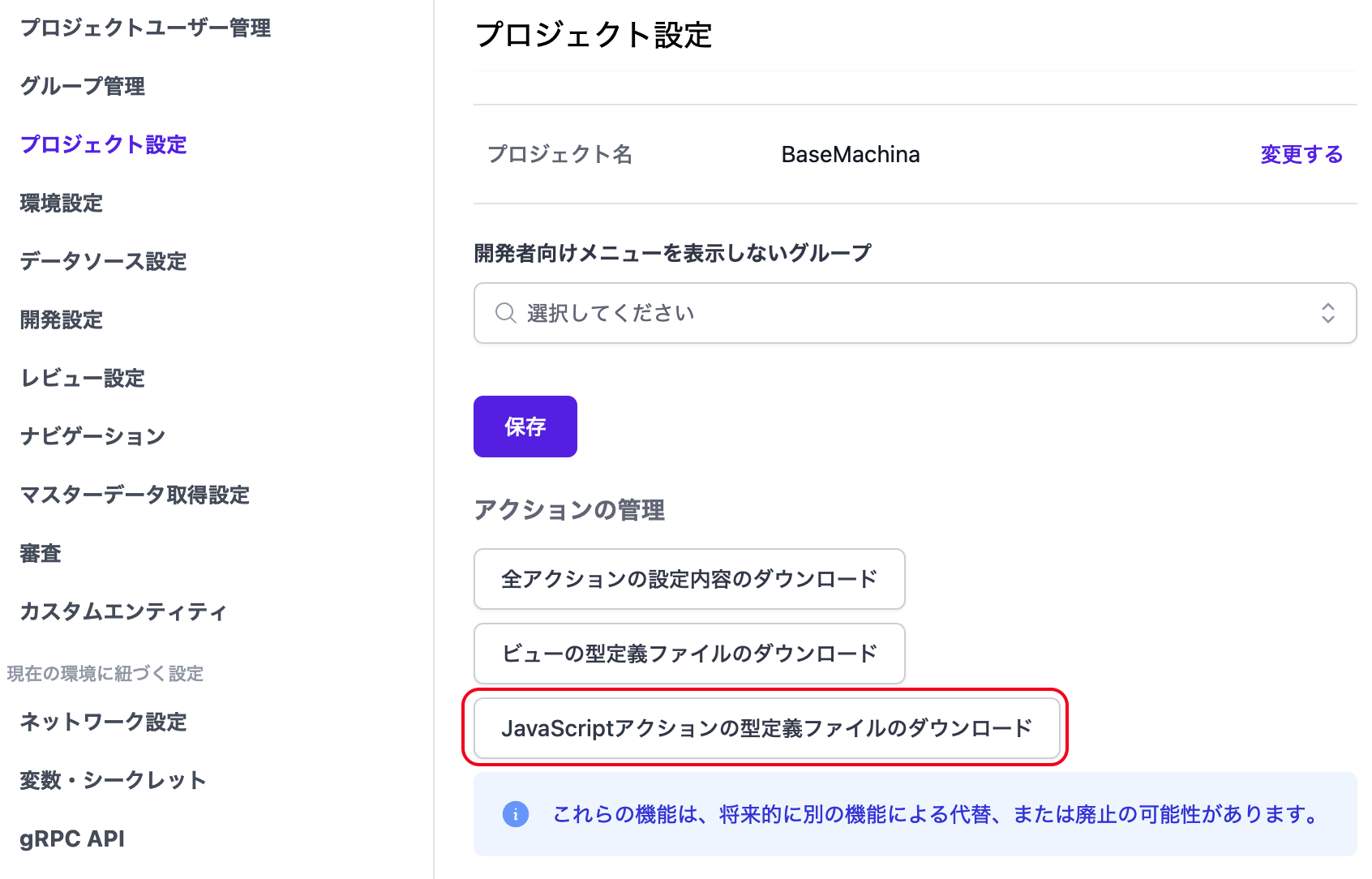Click 変更する link for project name
The width and height of the screenshot is (1372, 879).
1301,154
